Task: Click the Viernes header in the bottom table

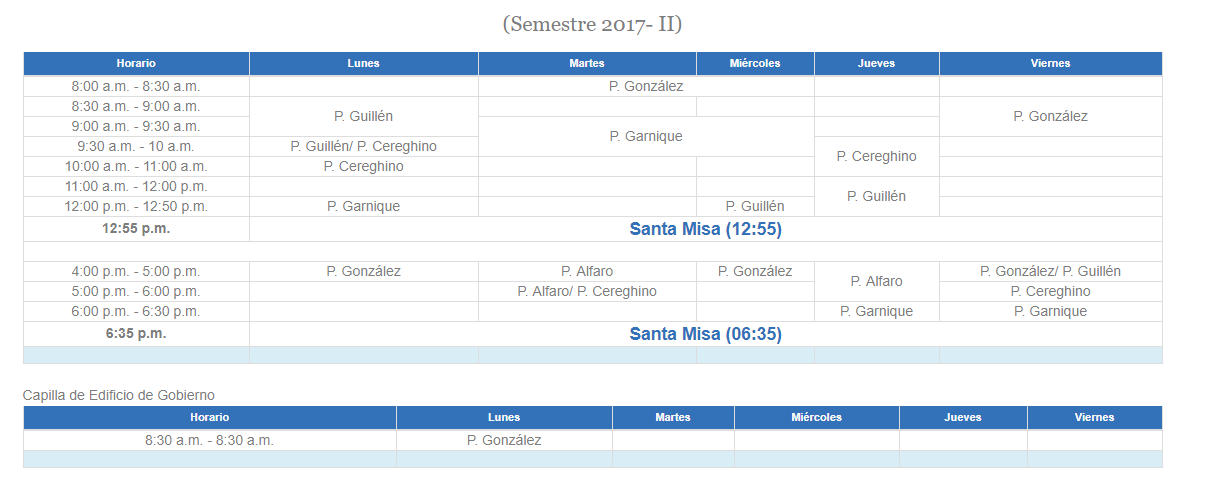Action: pyautogui.click(x=1094, y=417)
